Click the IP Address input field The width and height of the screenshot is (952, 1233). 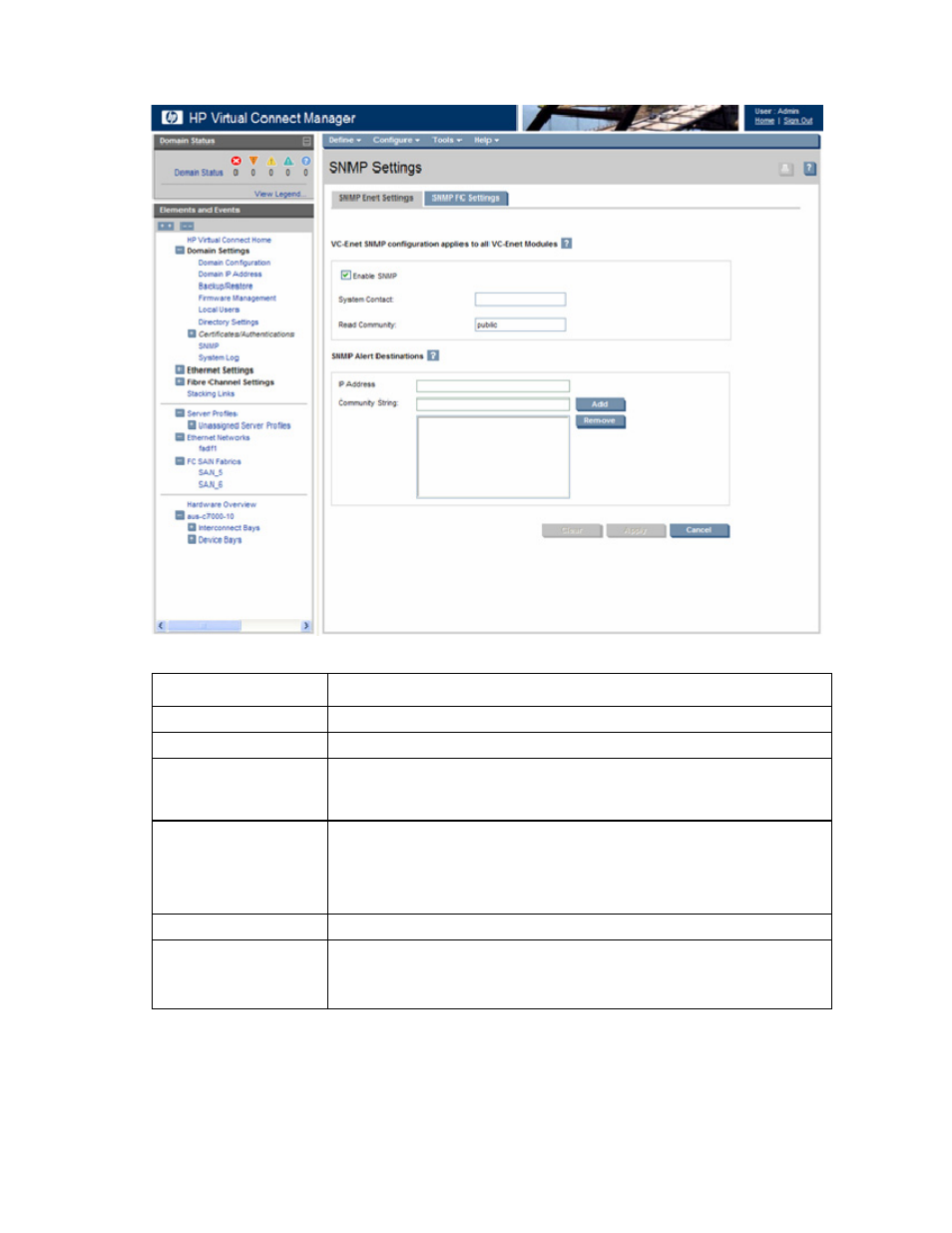[x=493, y=385]
